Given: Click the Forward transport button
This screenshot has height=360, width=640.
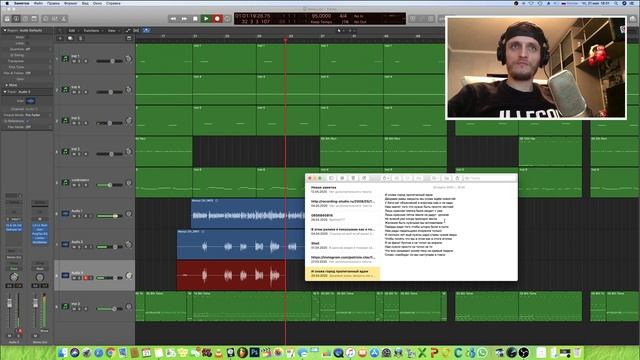Looking at the screenshot, I should point(184,19).
